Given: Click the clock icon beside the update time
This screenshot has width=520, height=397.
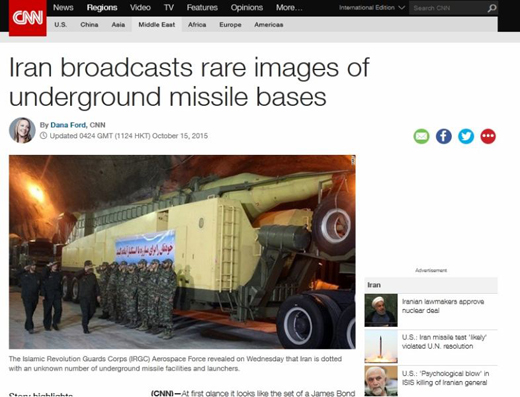Looking at the screenshot, I should 43,136.
